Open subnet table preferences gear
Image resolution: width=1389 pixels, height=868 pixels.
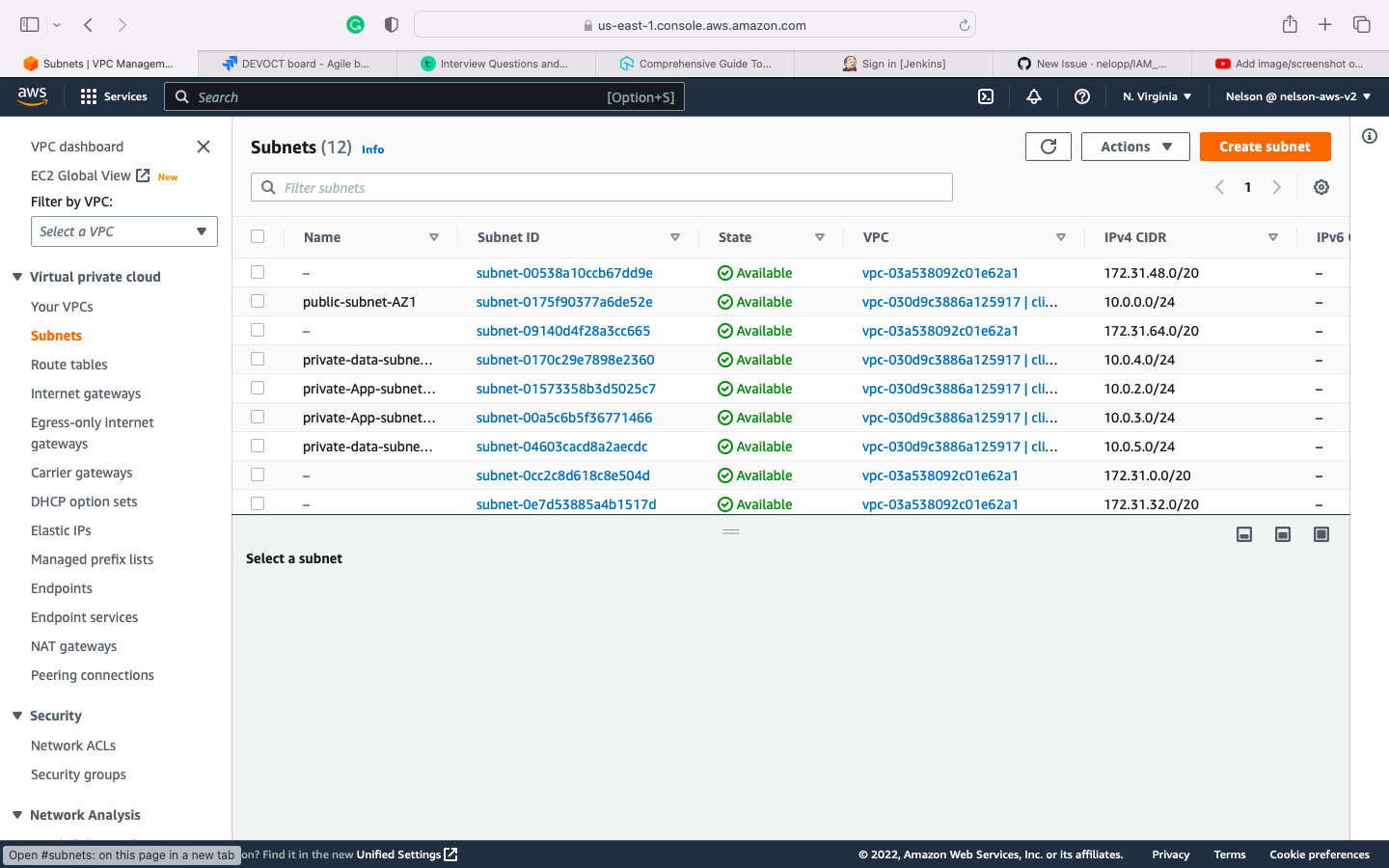[1321, 187]
